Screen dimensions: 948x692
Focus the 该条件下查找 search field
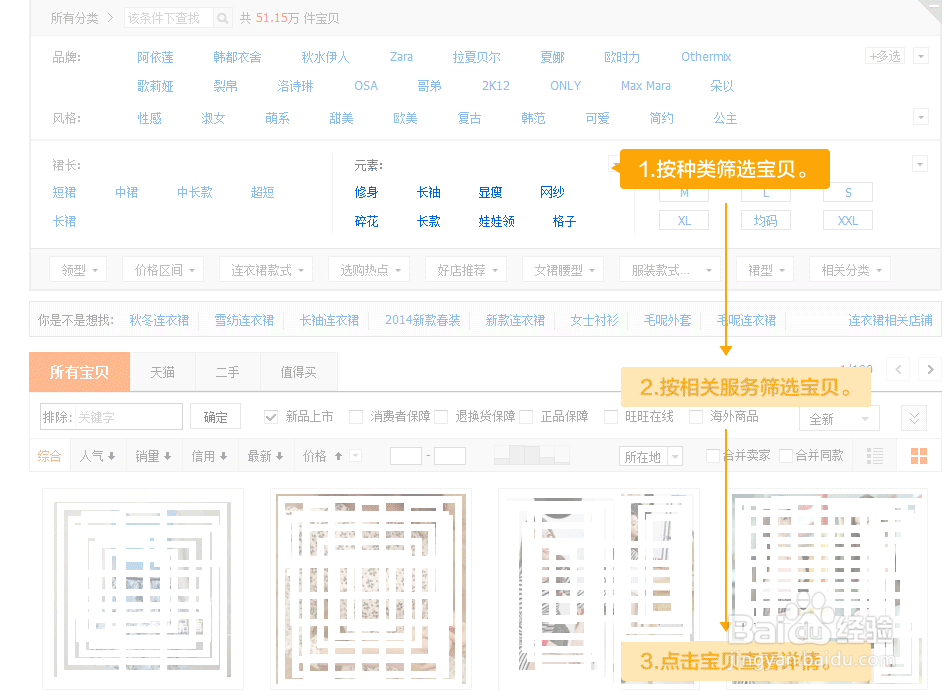tap(169, 18)
